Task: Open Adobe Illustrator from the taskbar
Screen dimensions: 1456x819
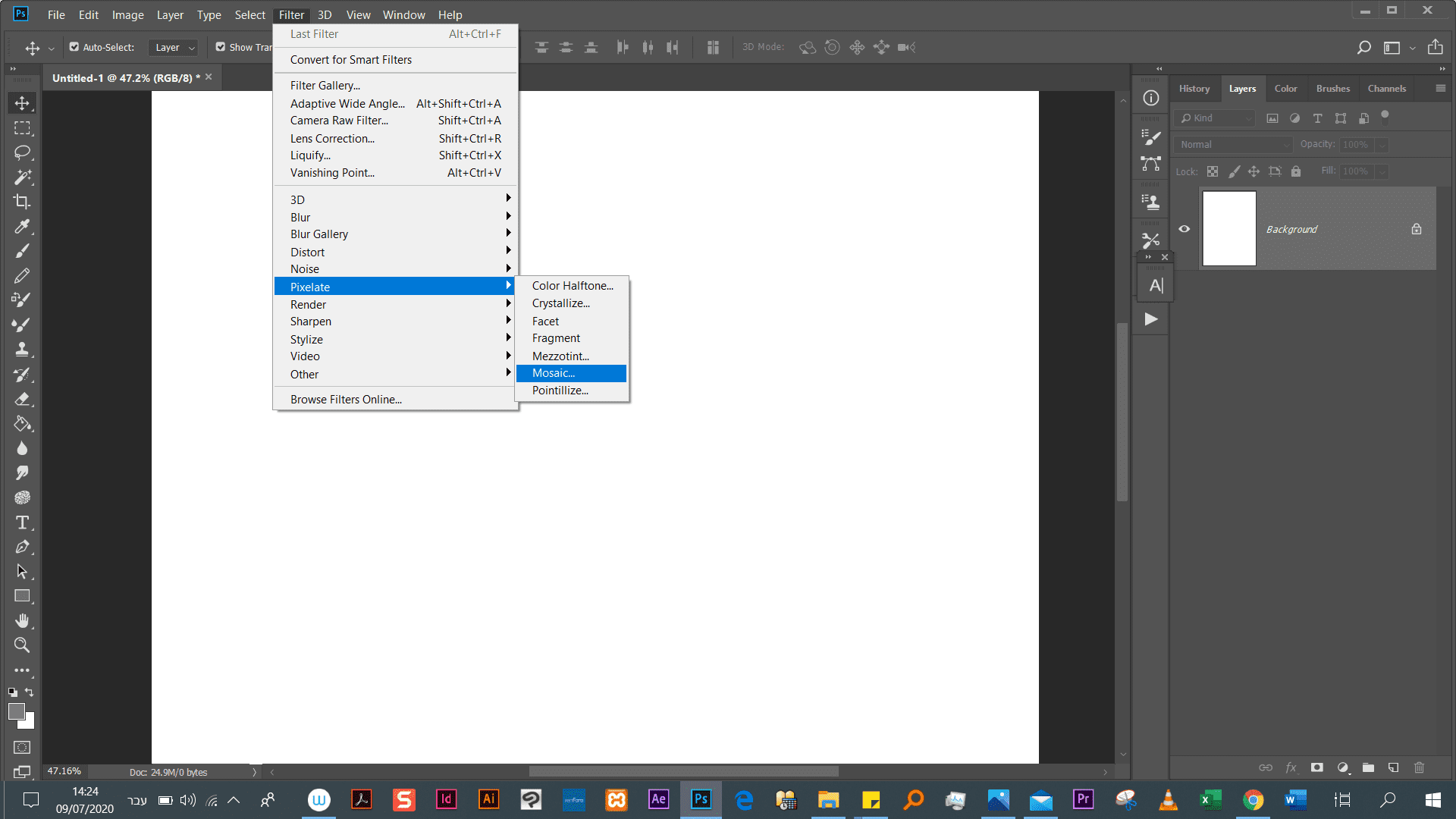Action: pyautogui.click(x=488, y=799)
